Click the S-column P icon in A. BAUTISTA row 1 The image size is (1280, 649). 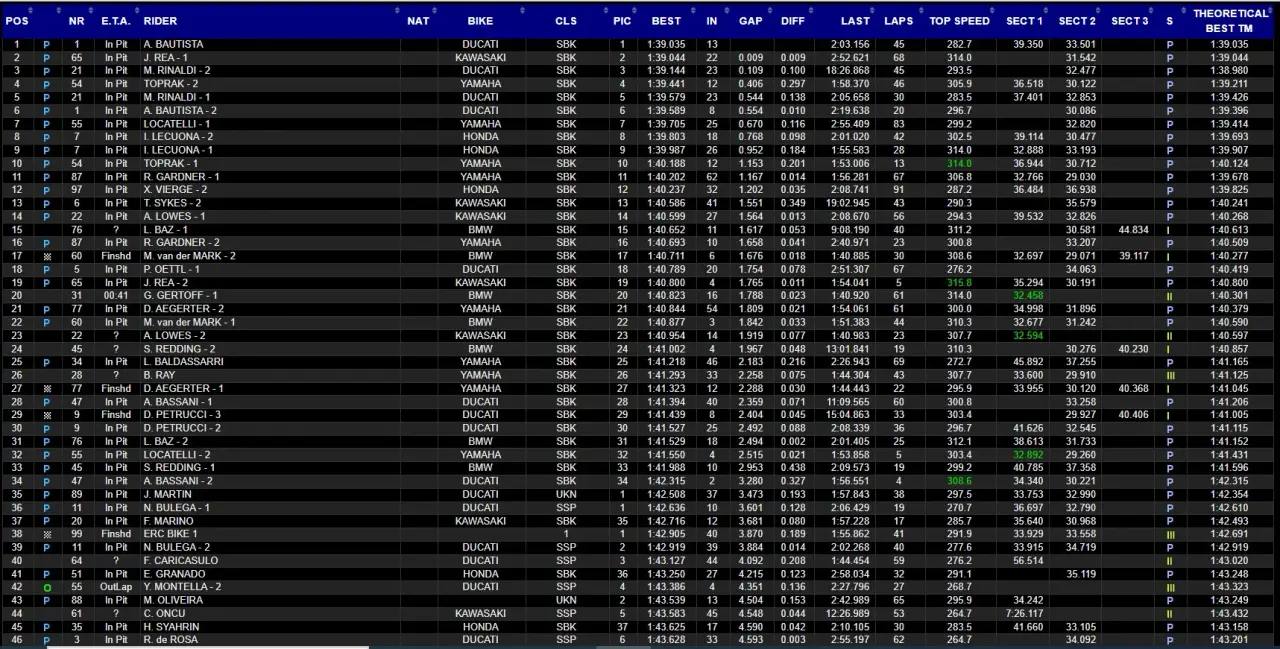1170,45
